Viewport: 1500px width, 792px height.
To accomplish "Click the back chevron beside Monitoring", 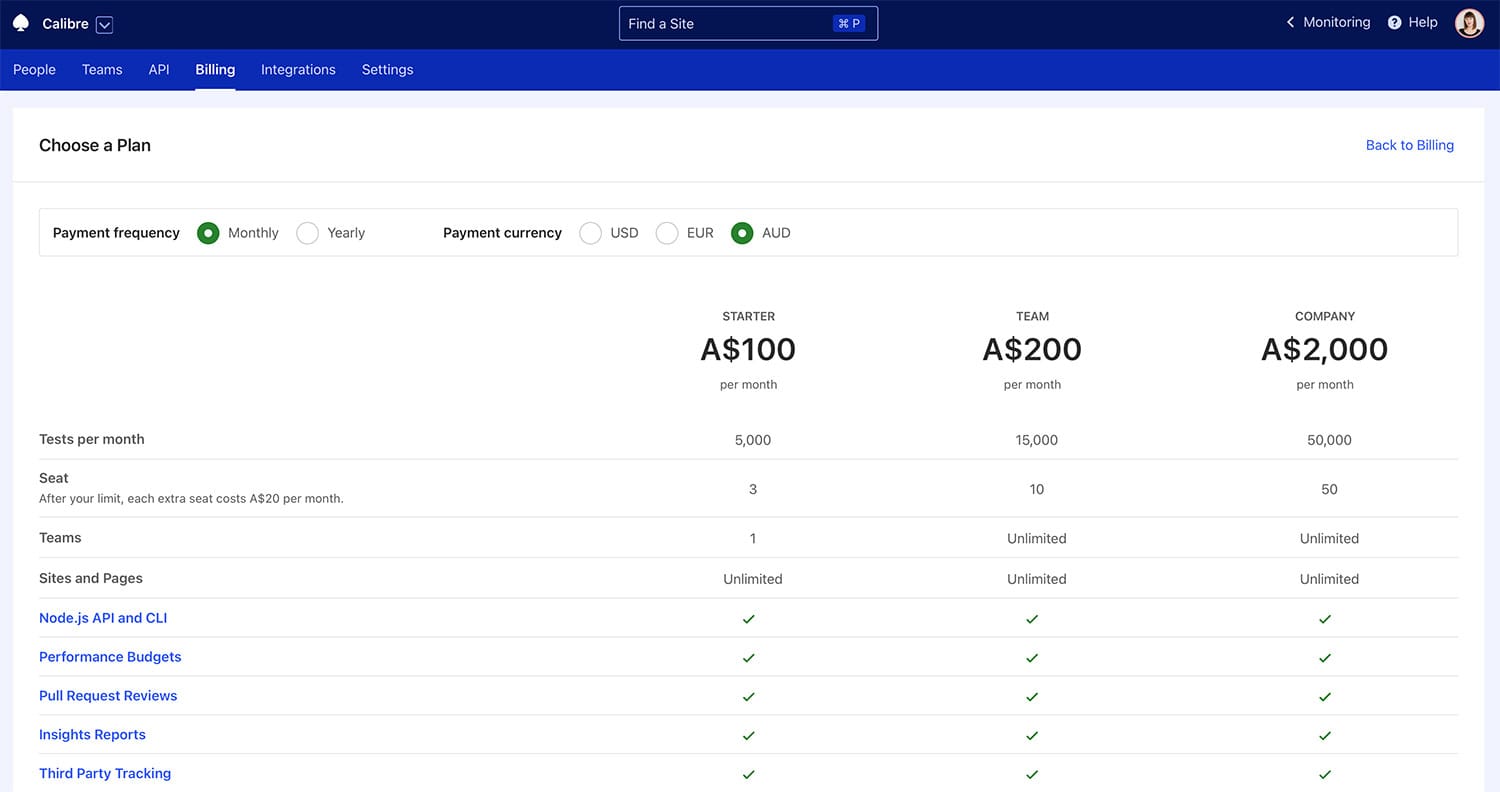I will point(1290,22).
